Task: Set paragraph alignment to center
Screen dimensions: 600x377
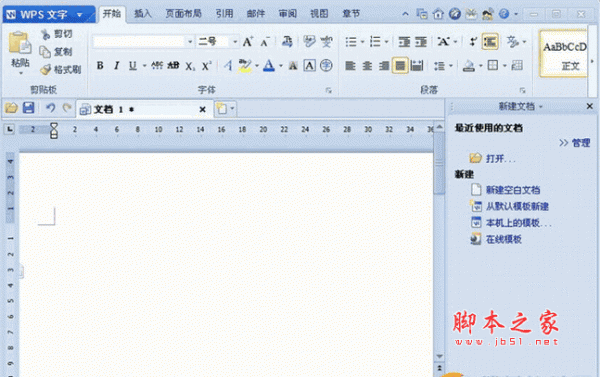Action: 367,66
